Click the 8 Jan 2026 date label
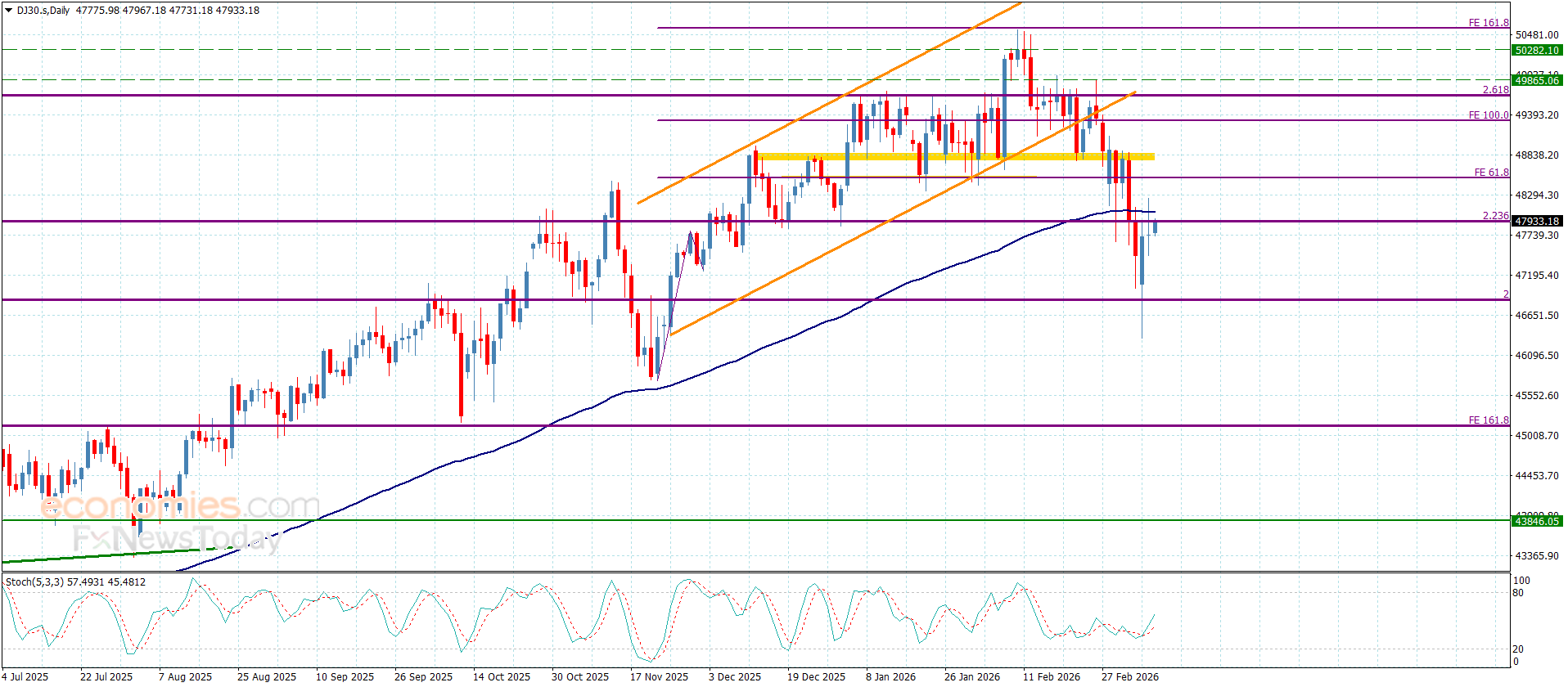The image size is (1568, 687). [x=891, y=677]
